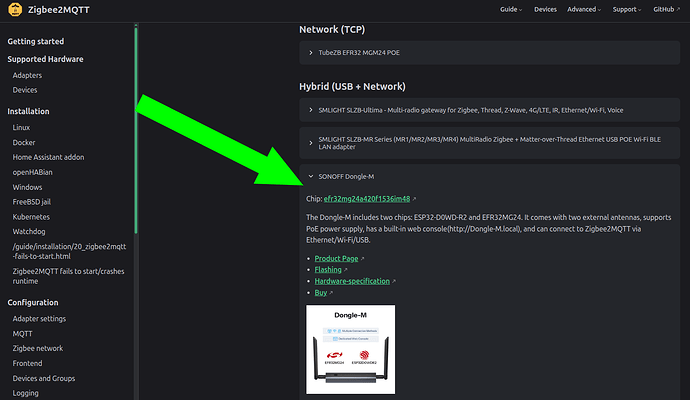Click the Dongle-M product image
690x400 pixels.
pos(351,349)
